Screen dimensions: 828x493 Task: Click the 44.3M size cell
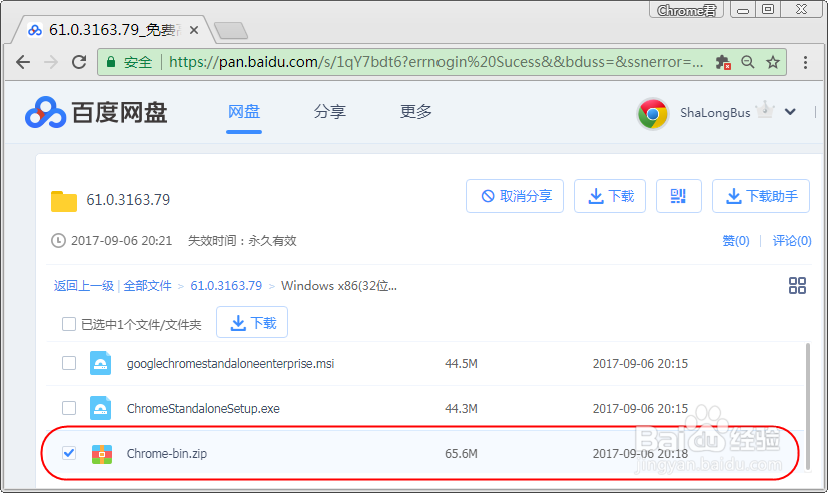(462, 409)
